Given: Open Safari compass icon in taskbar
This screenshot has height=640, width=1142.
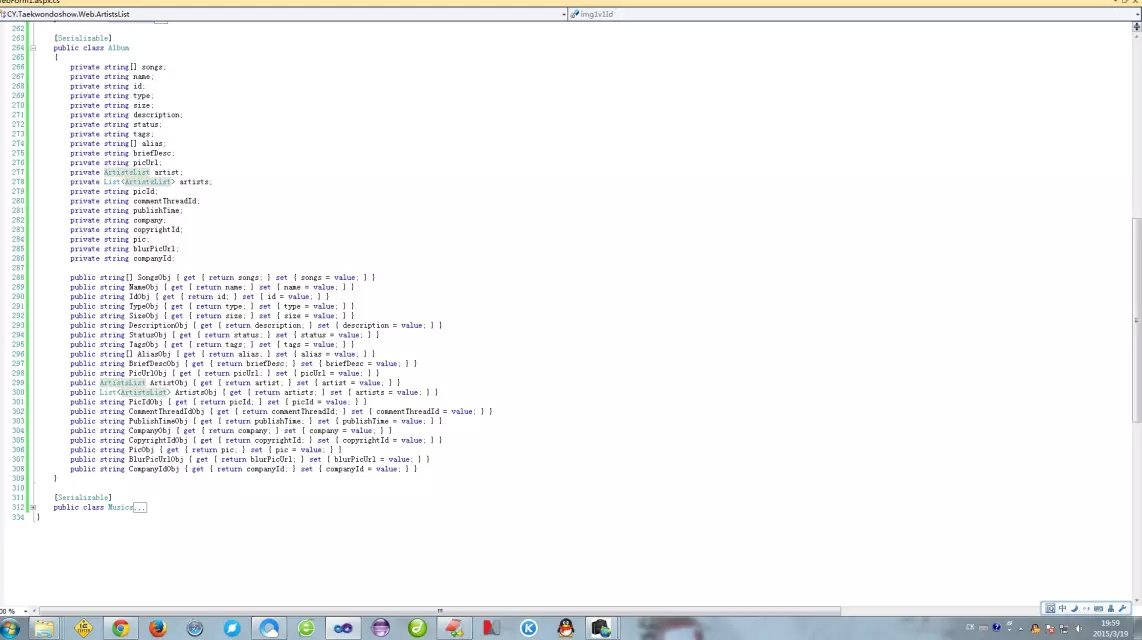Looking at the screenshot, I should click(x=194, y=628).
